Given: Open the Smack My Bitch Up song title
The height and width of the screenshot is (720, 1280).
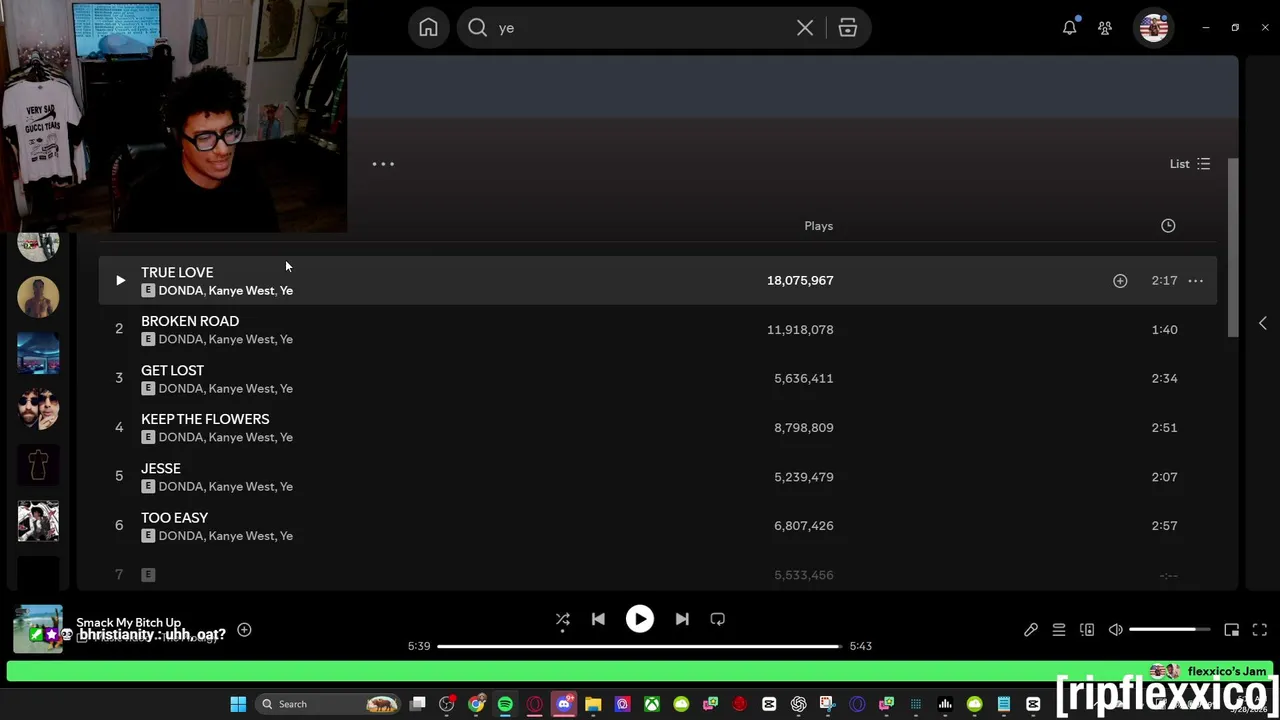Looking at the screenshot, I should [129, 622].
